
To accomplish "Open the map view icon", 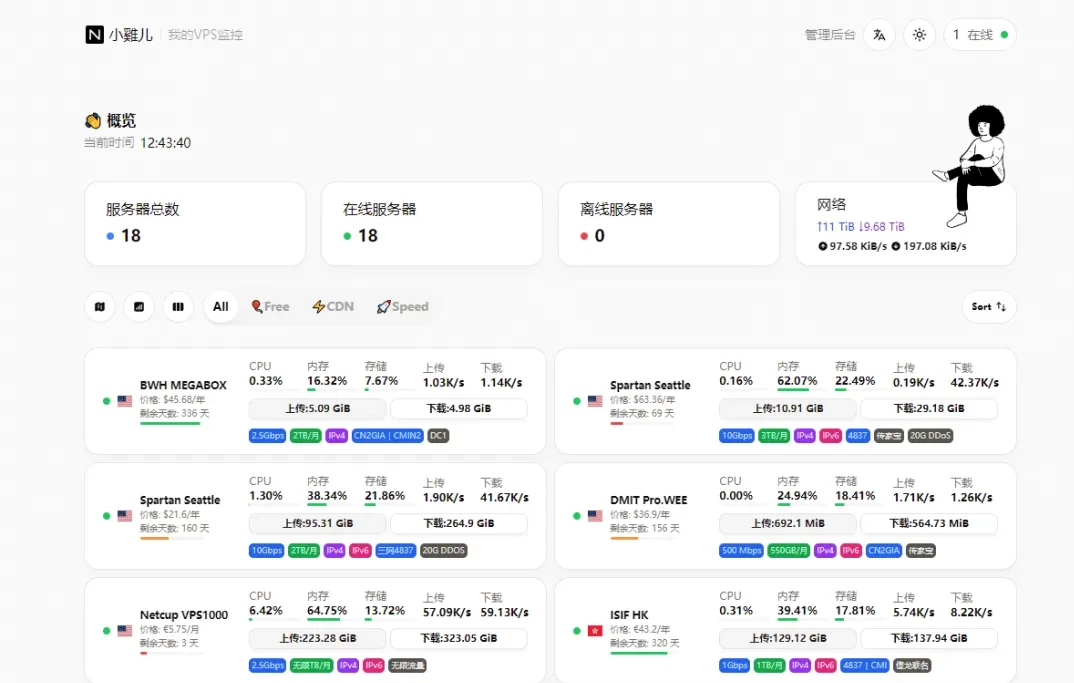I will pyautogui.click(x=100, y=307).
